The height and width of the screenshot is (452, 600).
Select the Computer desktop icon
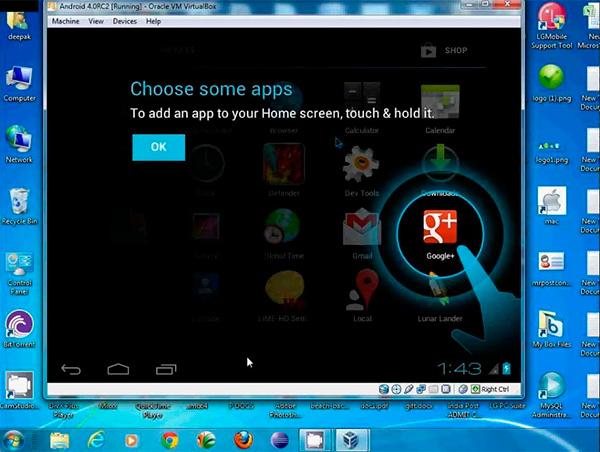click(x=19, y=84)
